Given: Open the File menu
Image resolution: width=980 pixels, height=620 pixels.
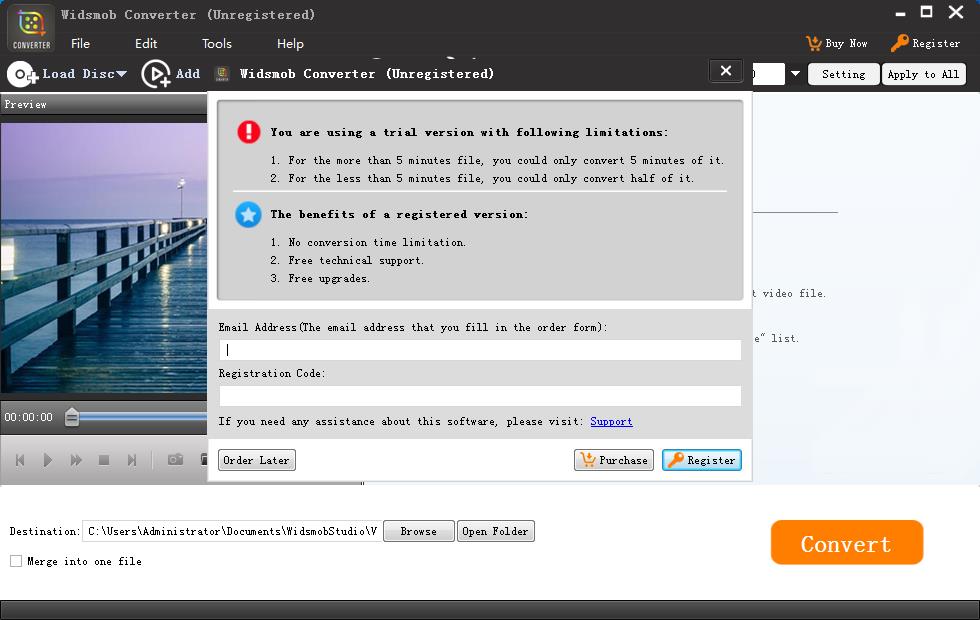Looking at the screenshot, I should coord(80,44).
